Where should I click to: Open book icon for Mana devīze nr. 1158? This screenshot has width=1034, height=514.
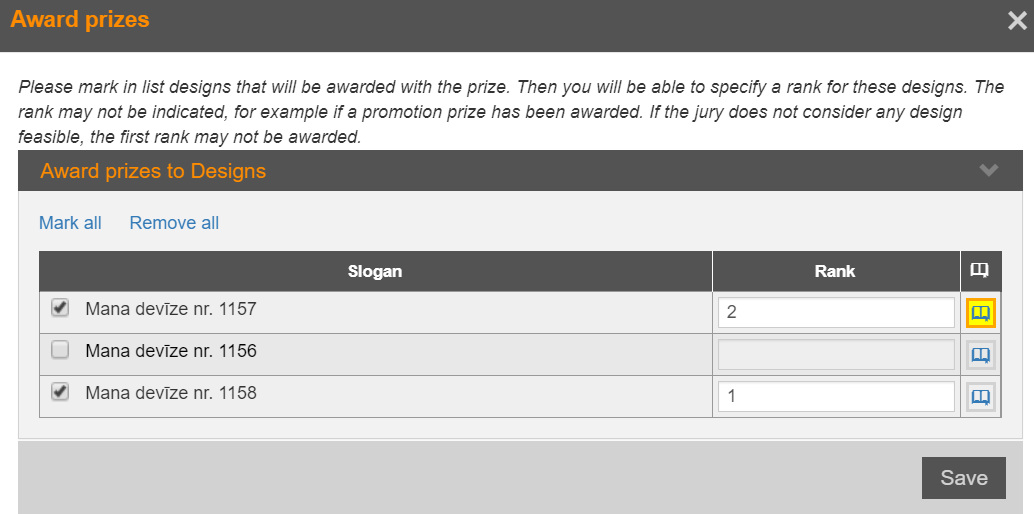tap(980, 397)
